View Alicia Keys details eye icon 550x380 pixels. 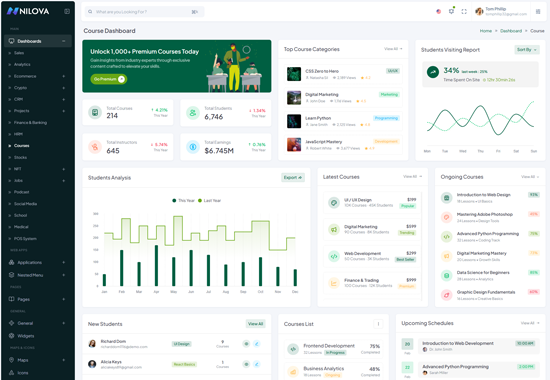246,364
